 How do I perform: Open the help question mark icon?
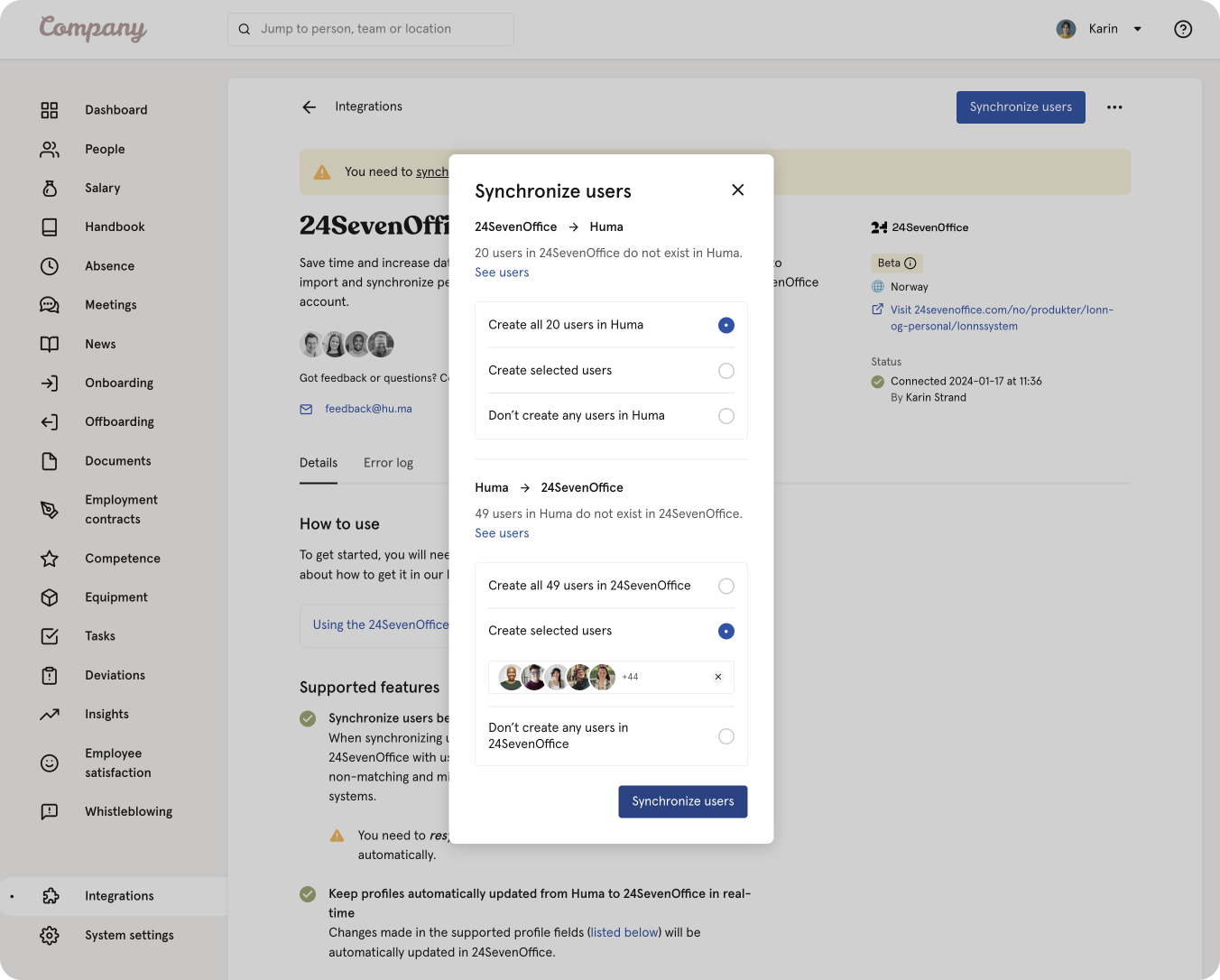click(1183, 29)
